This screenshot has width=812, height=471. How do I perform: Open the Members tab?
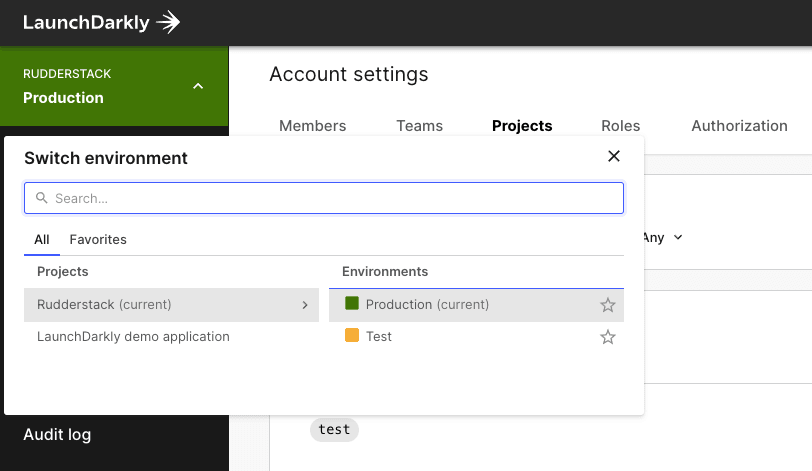coord(312,126)
